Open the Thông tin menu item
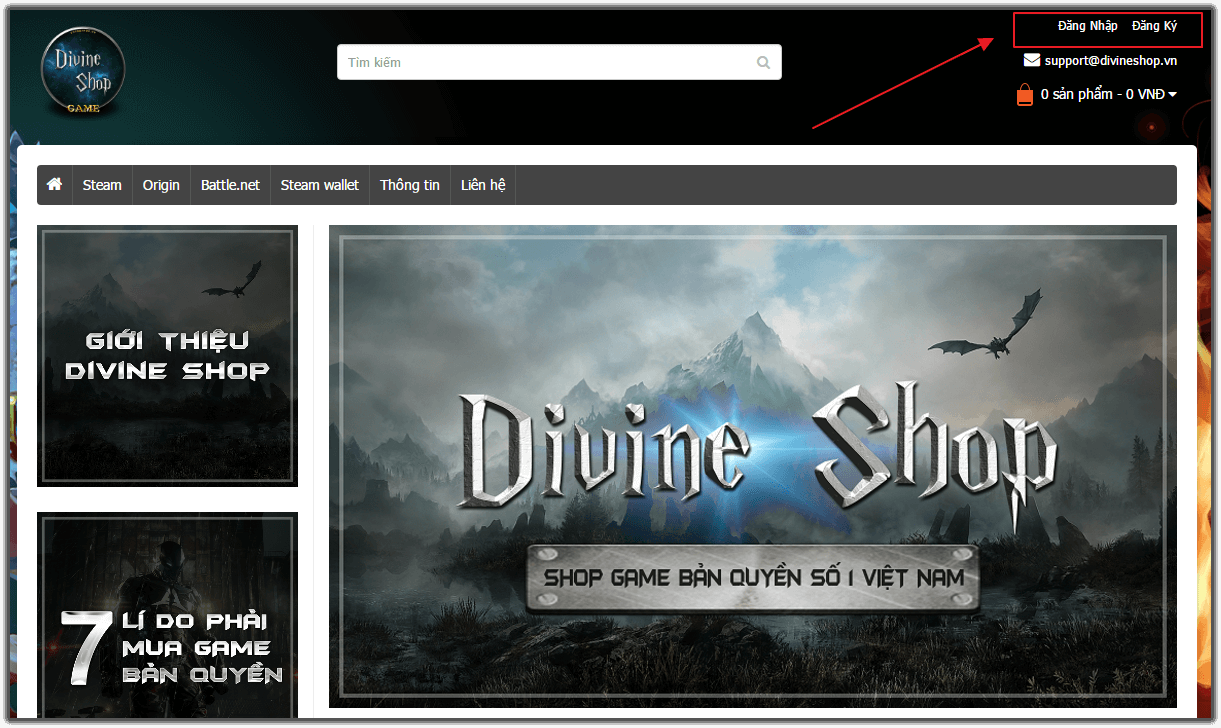 tap(409, 185)
